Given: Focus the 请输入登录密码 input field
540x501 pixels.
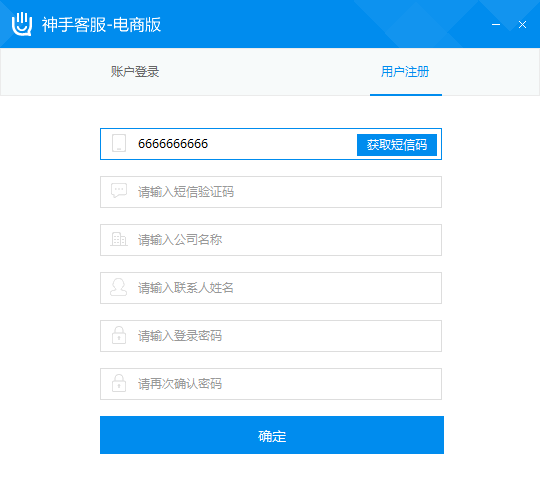Looking at the screenshot, I should (271, 336).
